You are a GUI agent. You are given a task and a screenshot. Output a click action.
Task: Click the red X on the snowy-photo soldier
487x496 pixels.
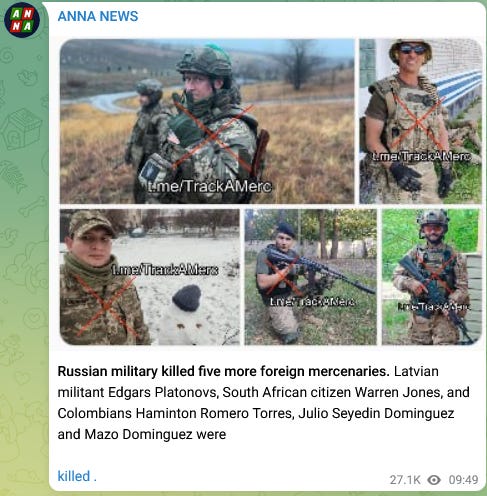click(105, 305)
